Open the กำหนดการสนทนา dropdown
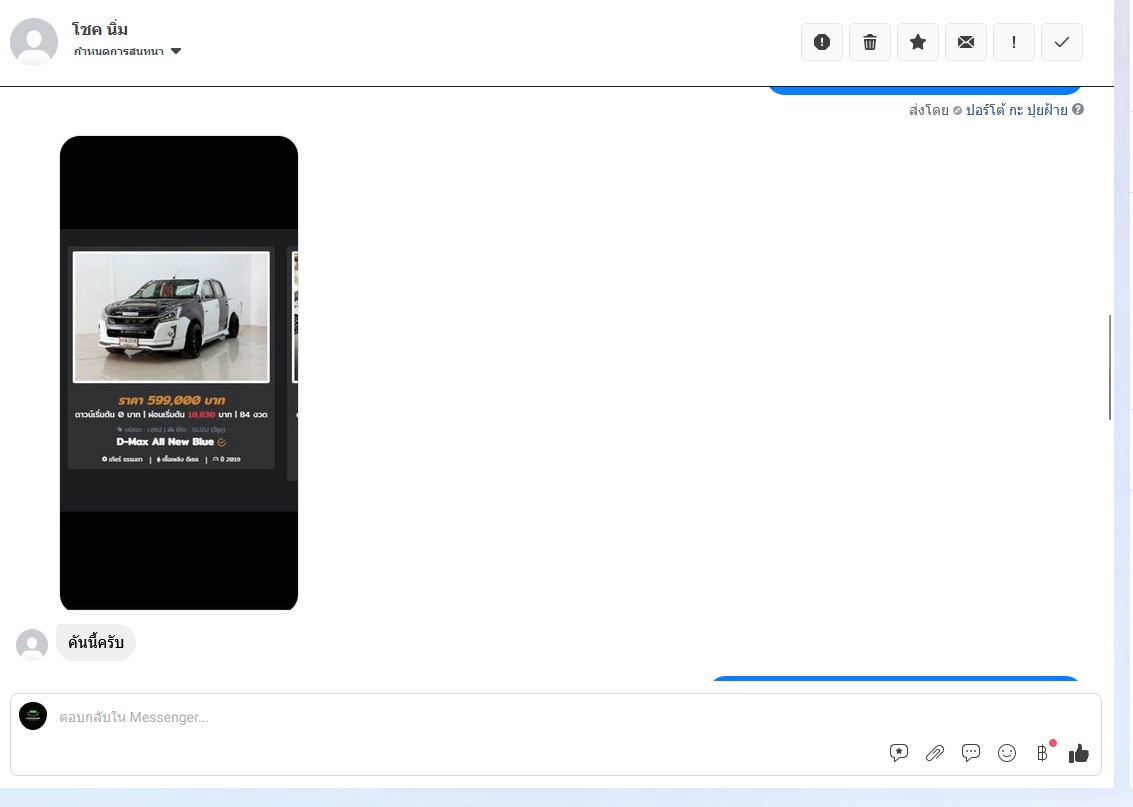Viewport: 1133px width, 807px height. pyautogui.click(x=127, y=51)
